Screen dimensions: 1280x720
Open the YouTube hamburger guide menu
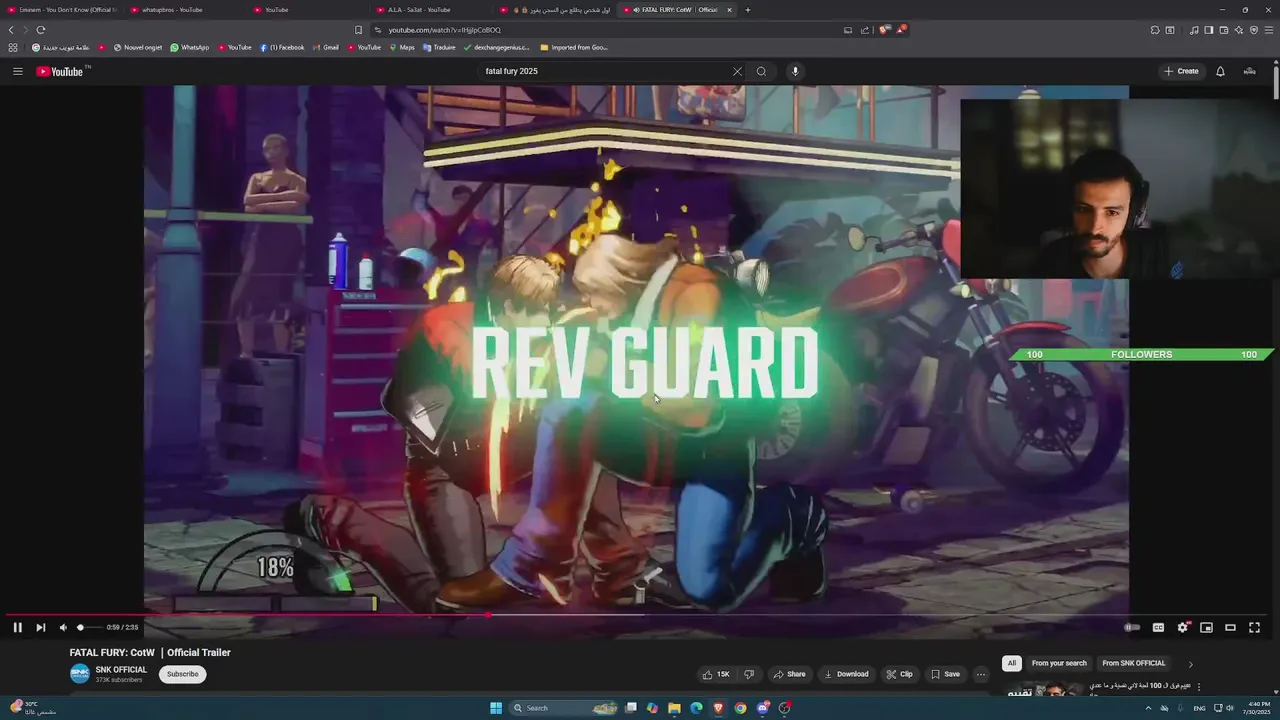coord(17,71)
